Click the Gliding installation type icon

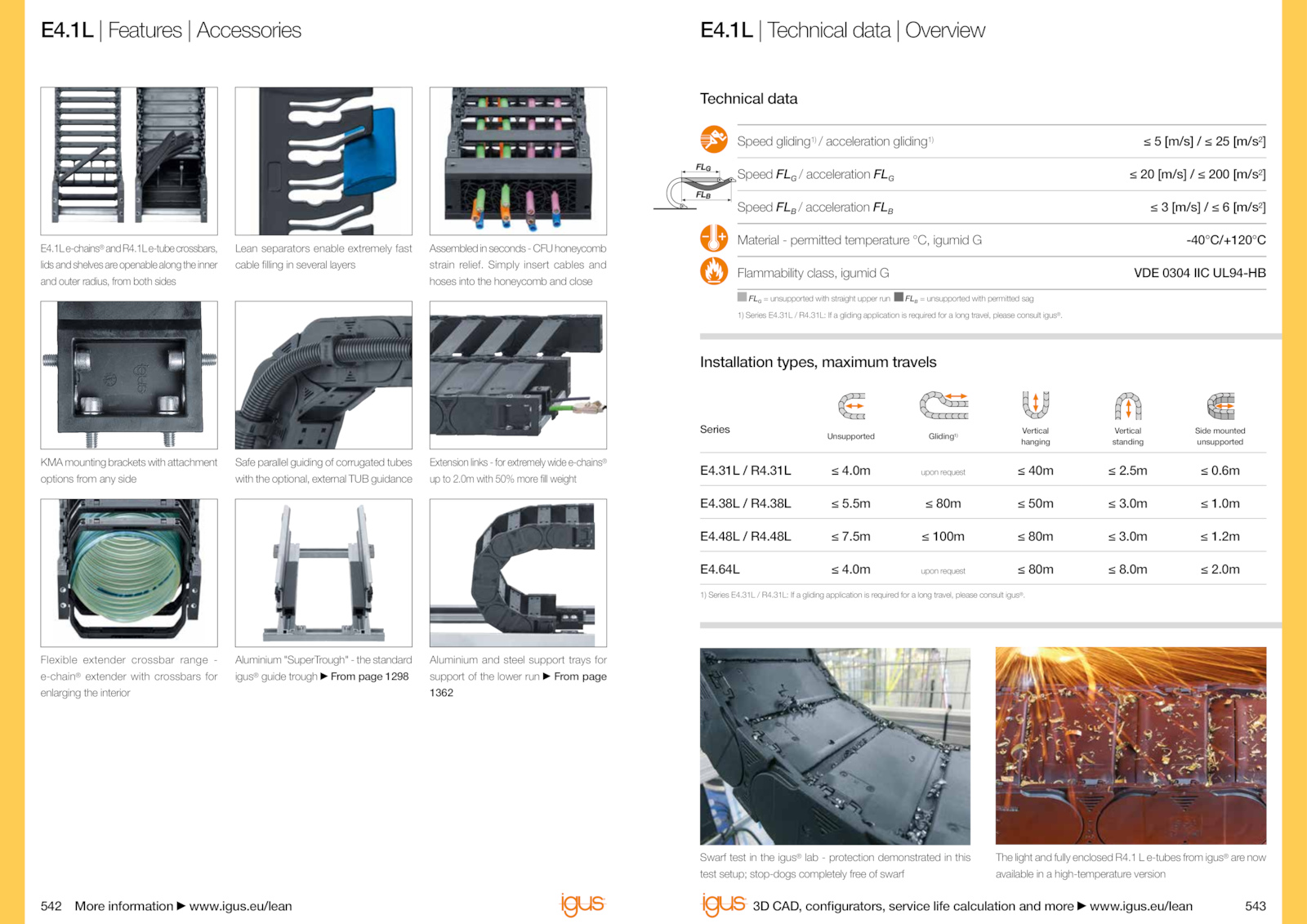pyautogui.click(x=943, y=405)
